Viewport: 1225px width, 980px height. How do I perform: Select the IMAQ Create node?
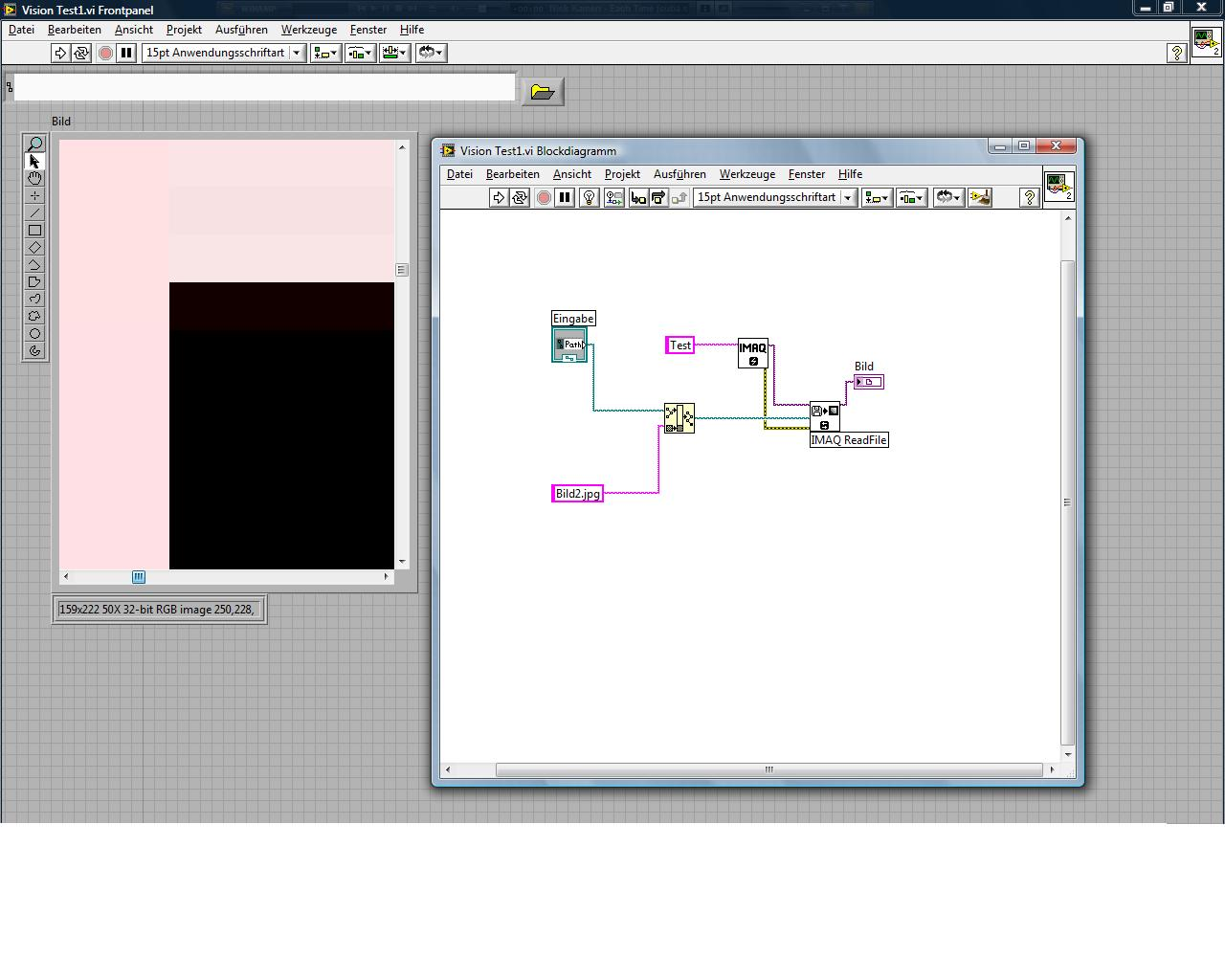[x=753, y=353]
